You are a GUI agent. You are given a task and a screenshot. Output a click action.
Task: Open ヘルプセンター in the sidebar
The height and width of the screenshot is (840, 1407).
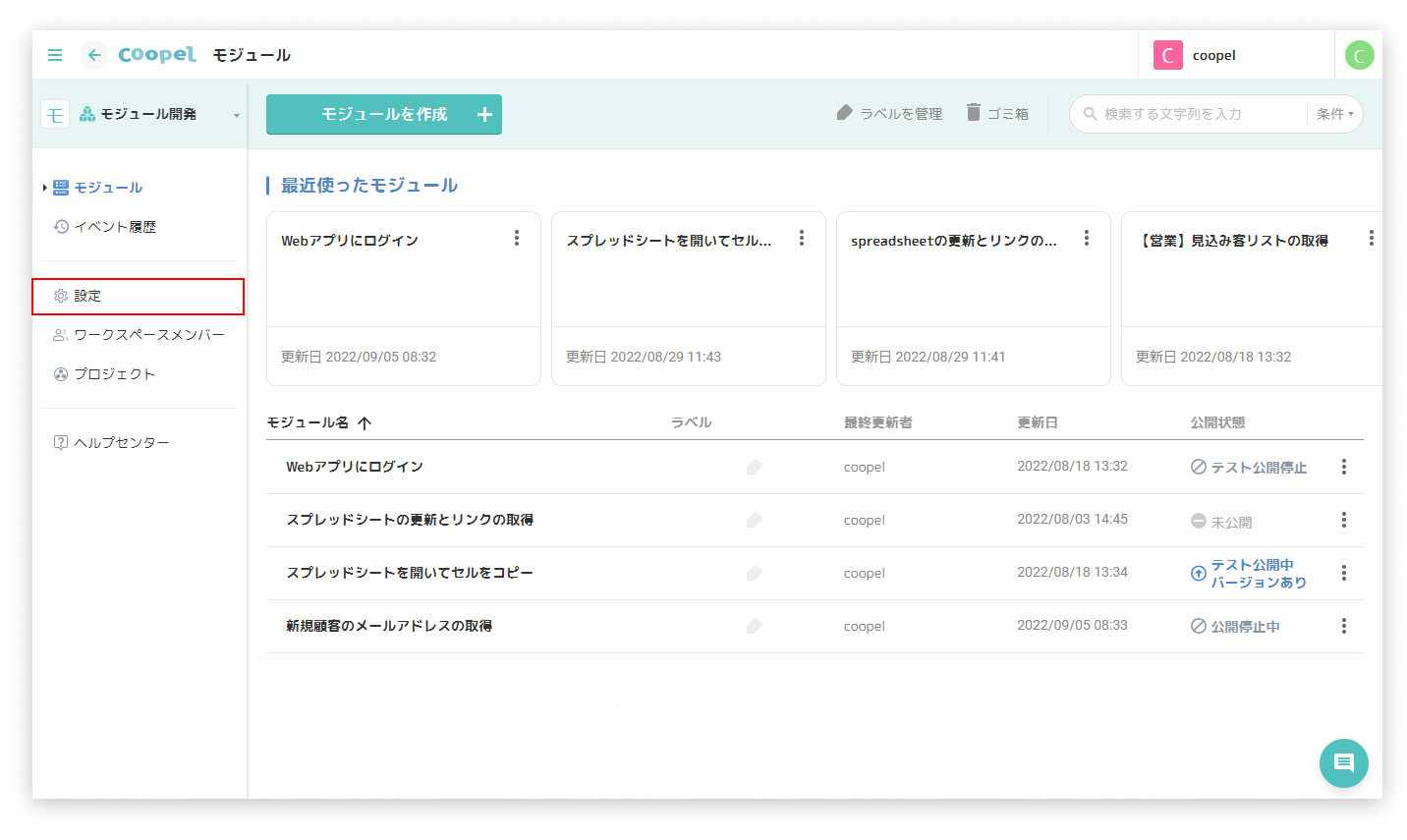(112, 443)
